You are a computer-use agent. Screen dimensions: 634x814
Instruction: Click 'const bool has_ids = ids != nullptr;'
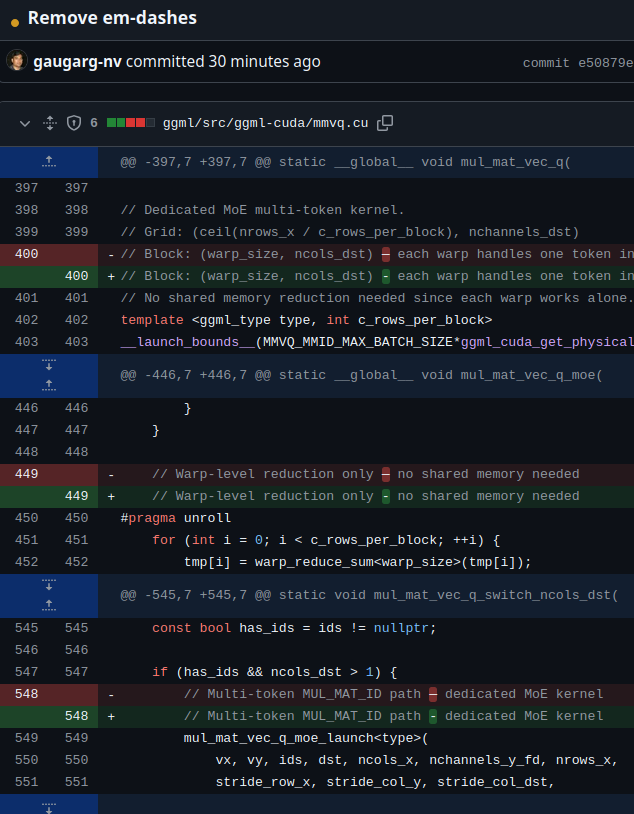point(294,628)
